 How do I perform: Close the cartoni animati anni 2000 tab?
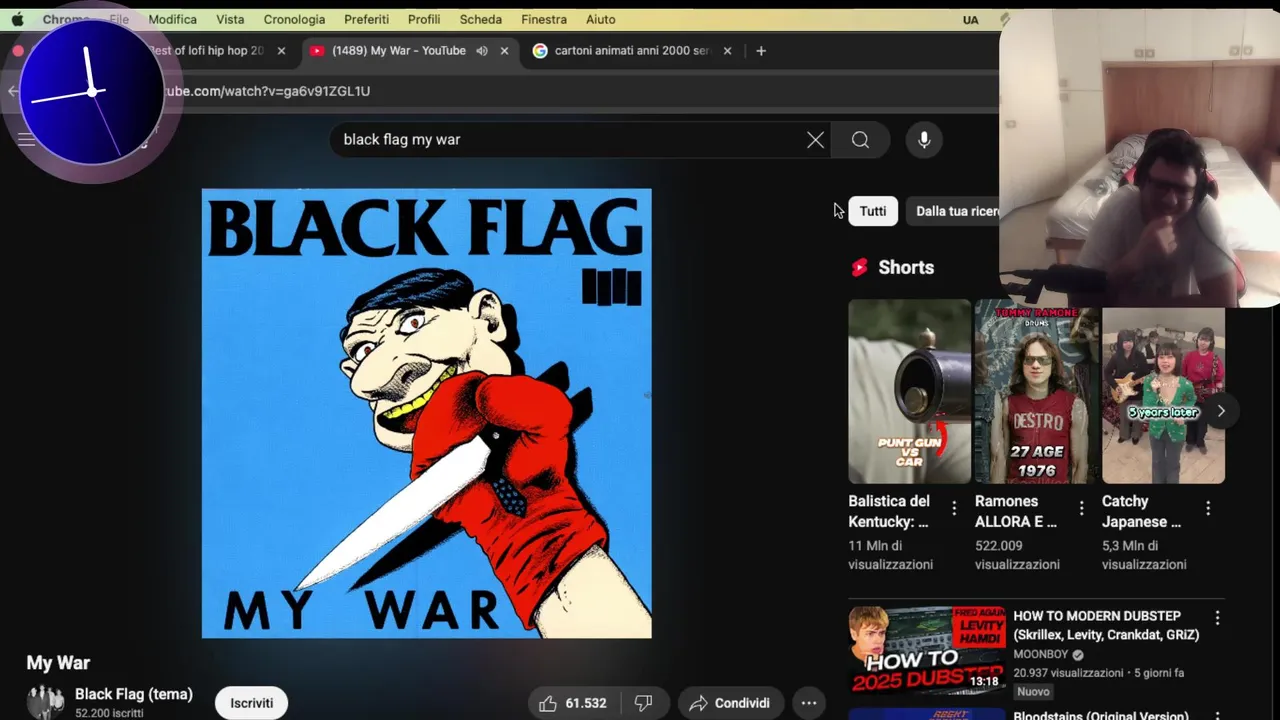[727, 51]
